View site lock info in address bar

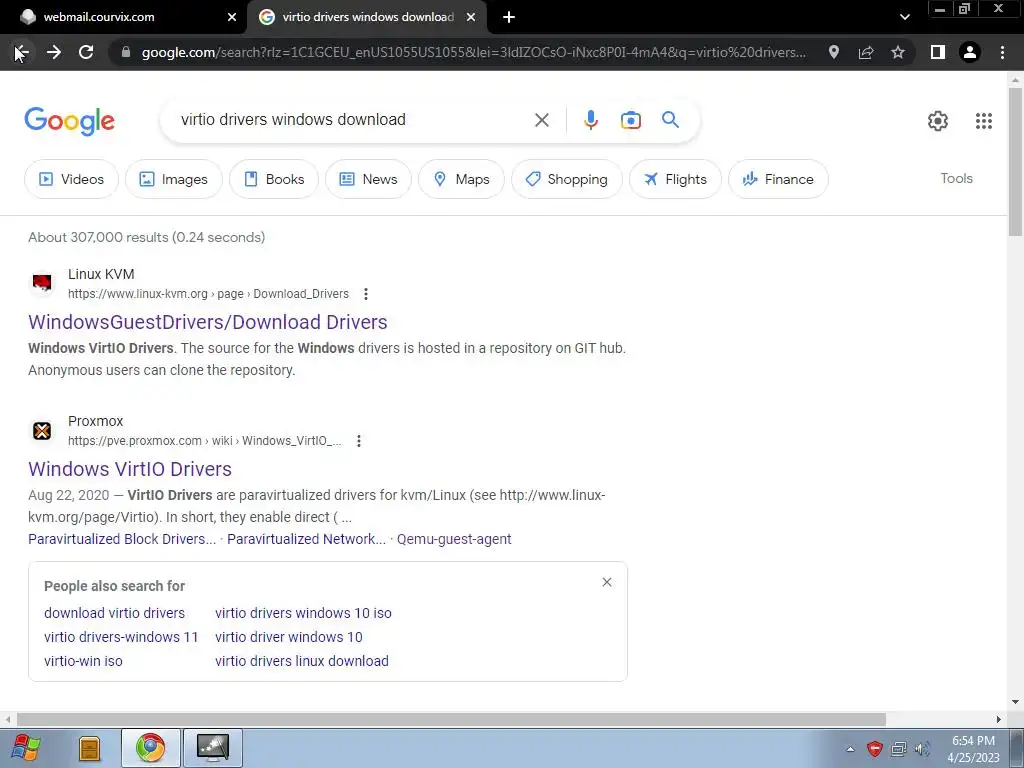(x=126, y=52)
